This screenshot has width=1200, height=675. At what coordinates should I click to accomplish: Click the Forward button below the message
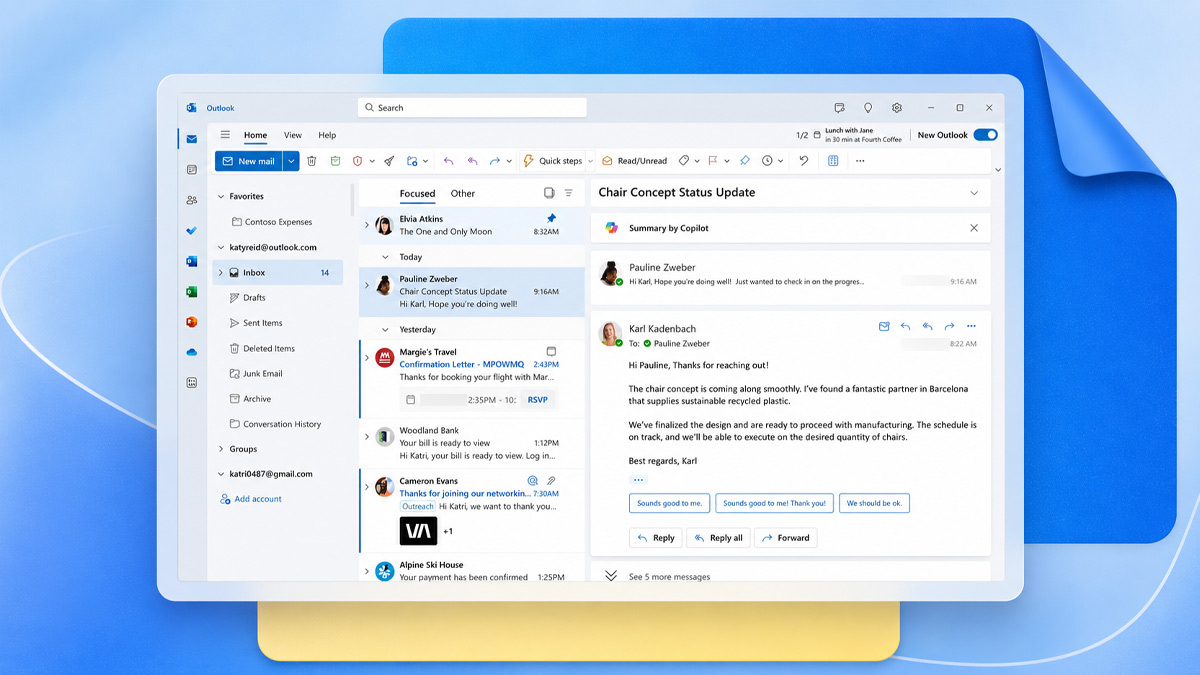pyautogui.click(x=786, y=538)
